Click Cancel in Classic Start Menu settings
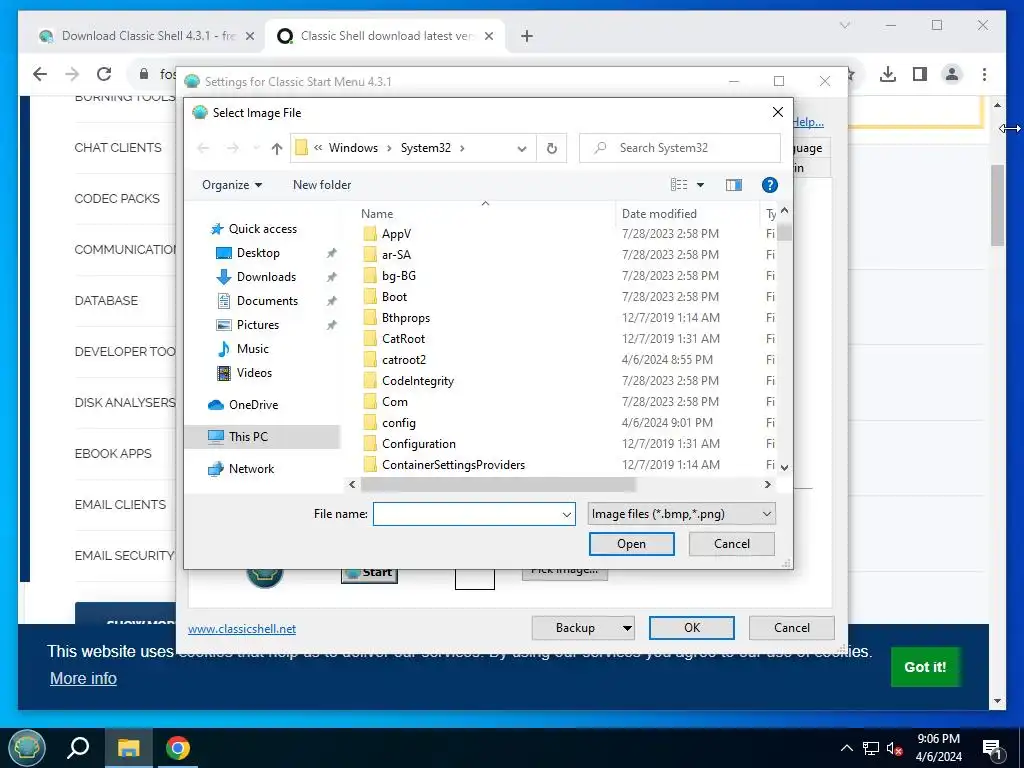The image size is (1024, 768). [x=792, y=628]
